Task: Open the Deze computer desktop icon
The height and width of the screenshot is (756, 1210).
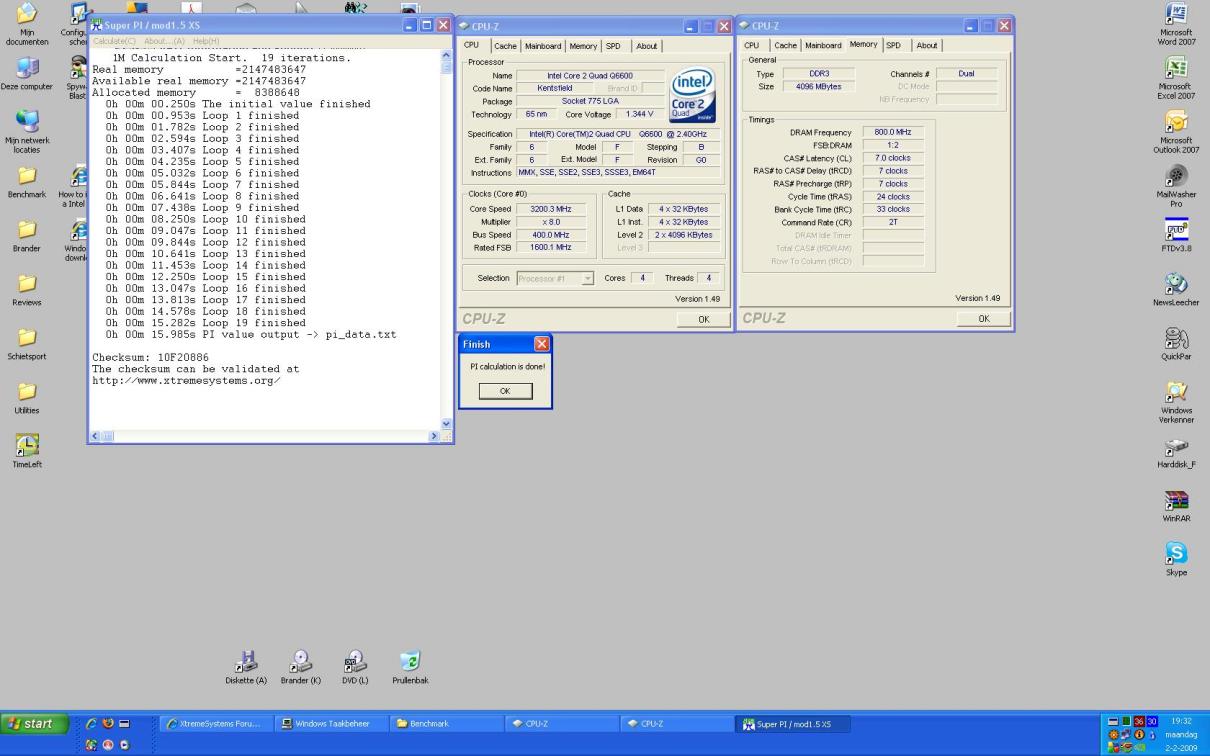Action: [26, 74]
